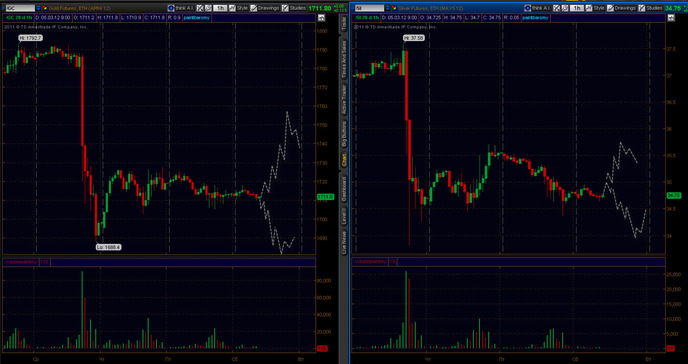This screenshot has width=688, height=364.
Task: Click the green 1711.80 price marker on gold axis
Action: (x=325, y=197)
